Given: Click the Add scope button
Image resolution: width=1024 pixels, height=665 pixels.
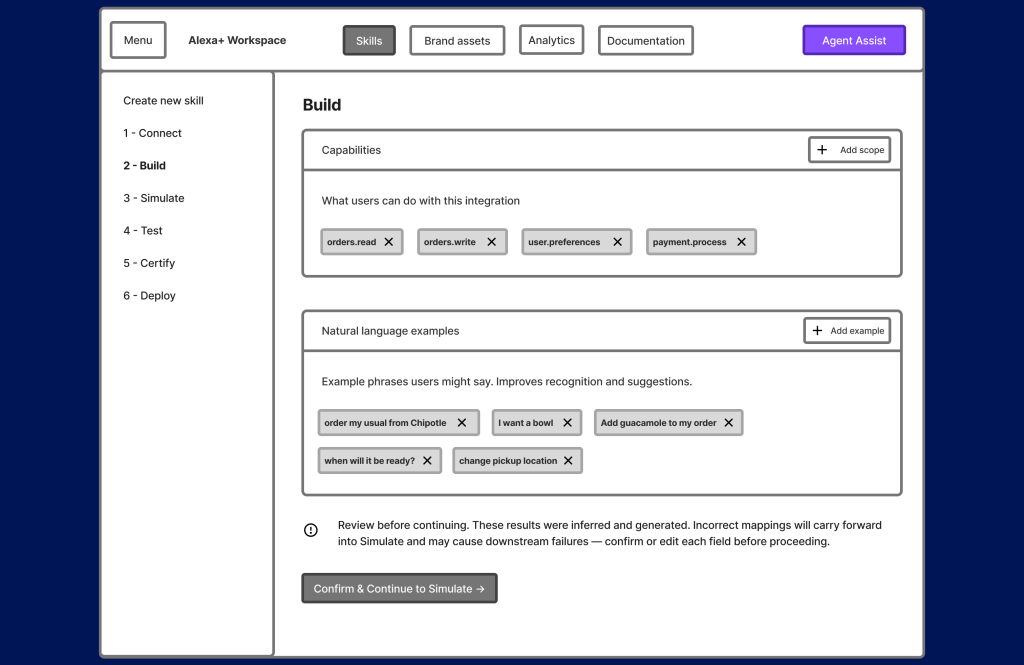Looking at the screenshot, I should (x=849, y=150).
